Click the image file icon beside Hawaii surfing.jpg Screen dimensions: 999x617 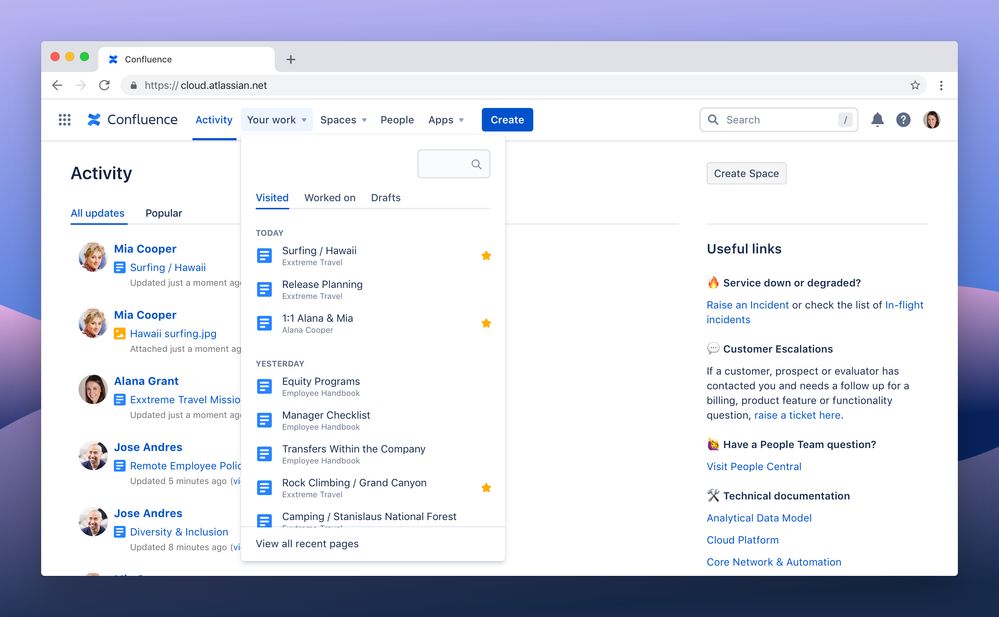tap(120, 333)
